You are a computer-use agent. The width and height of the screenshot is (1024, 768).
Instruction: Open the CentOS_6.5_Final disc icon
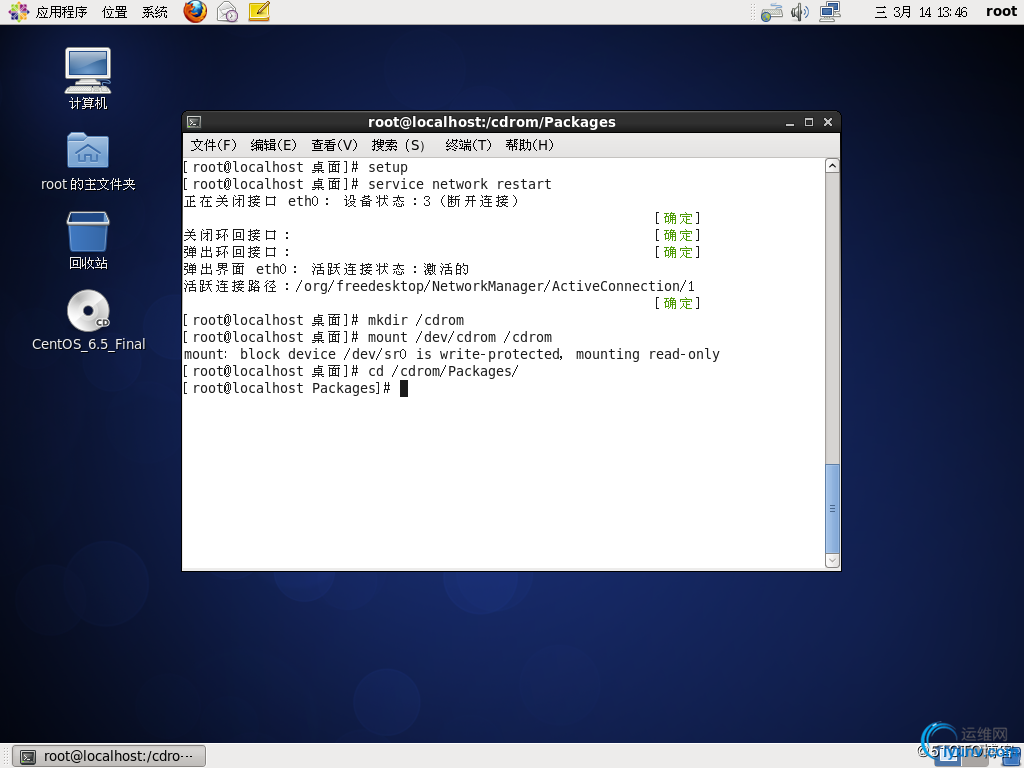[88, 320]
